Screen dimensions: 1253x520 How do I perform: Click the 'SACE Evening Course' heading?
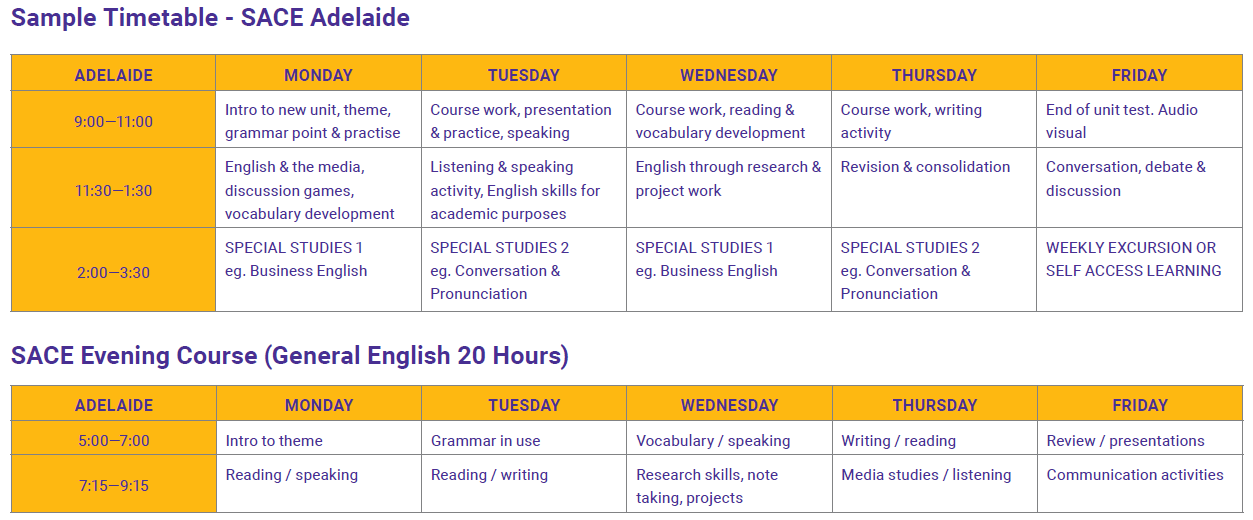click(x=290, y=356)
